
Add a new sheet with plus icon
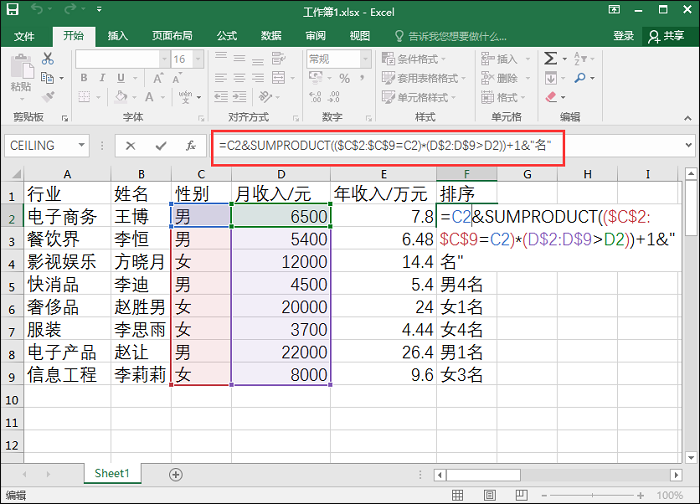click(176, 473)
